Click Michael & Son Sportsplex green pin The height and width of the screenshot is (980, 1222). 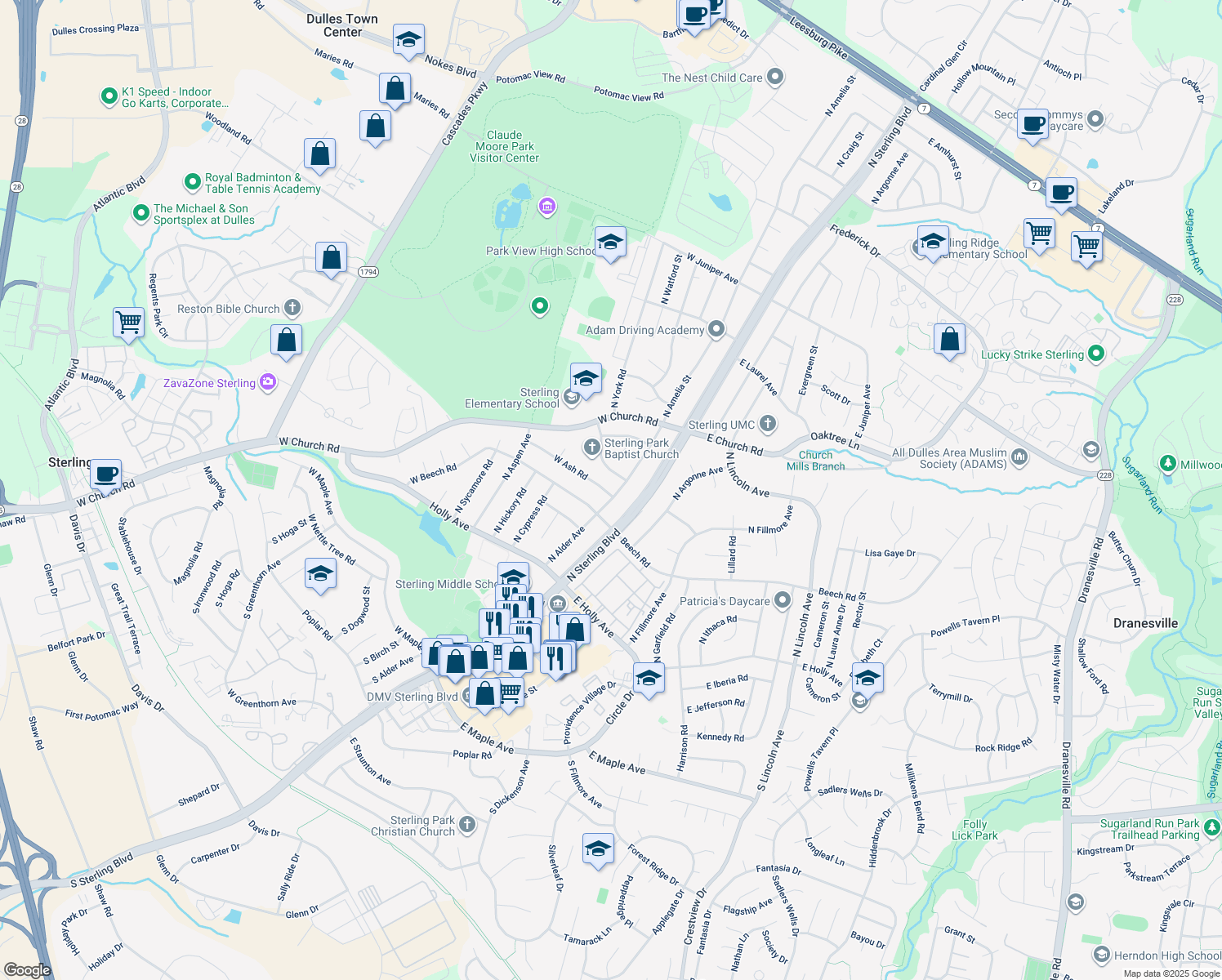pos(140,213)
